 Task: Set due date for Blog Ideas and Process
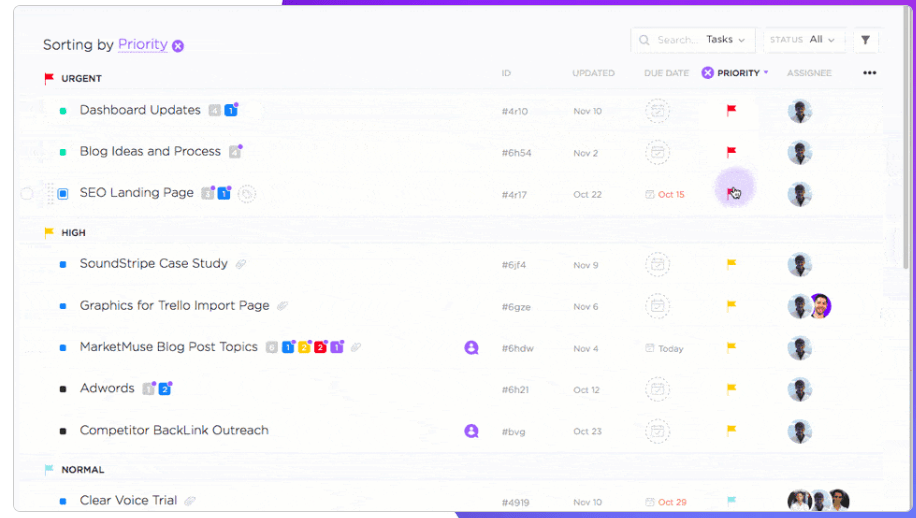[x=657, y=153]
